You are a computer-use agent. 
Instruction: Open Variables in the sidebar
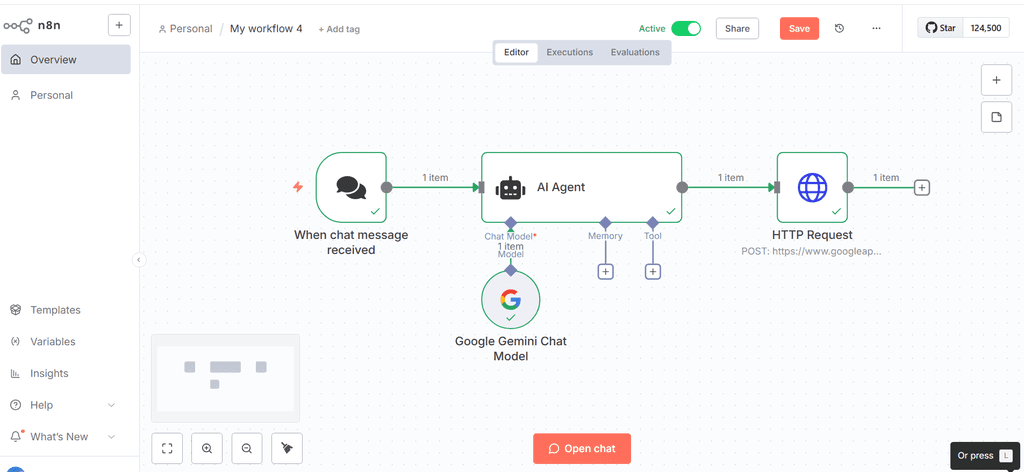tap(66, 341)
